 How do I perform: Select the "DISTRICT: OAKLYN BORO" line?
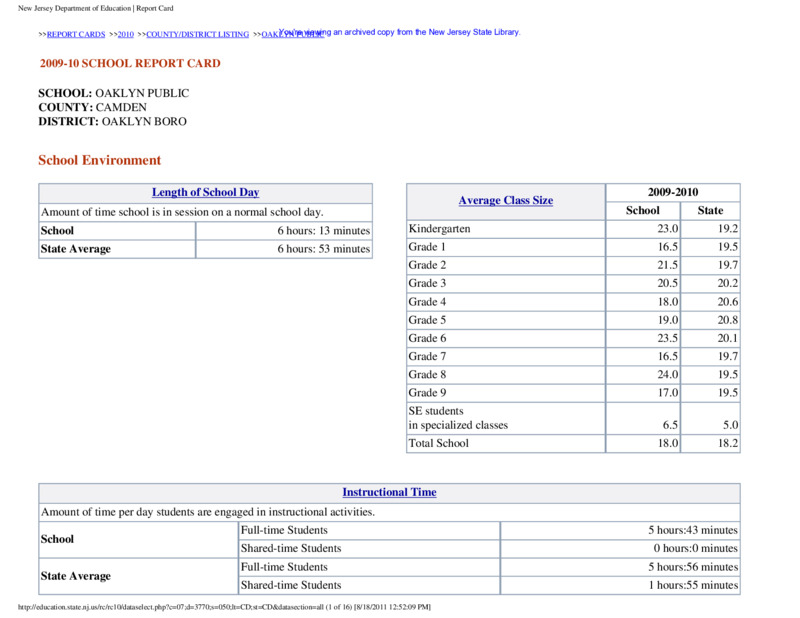112,121
